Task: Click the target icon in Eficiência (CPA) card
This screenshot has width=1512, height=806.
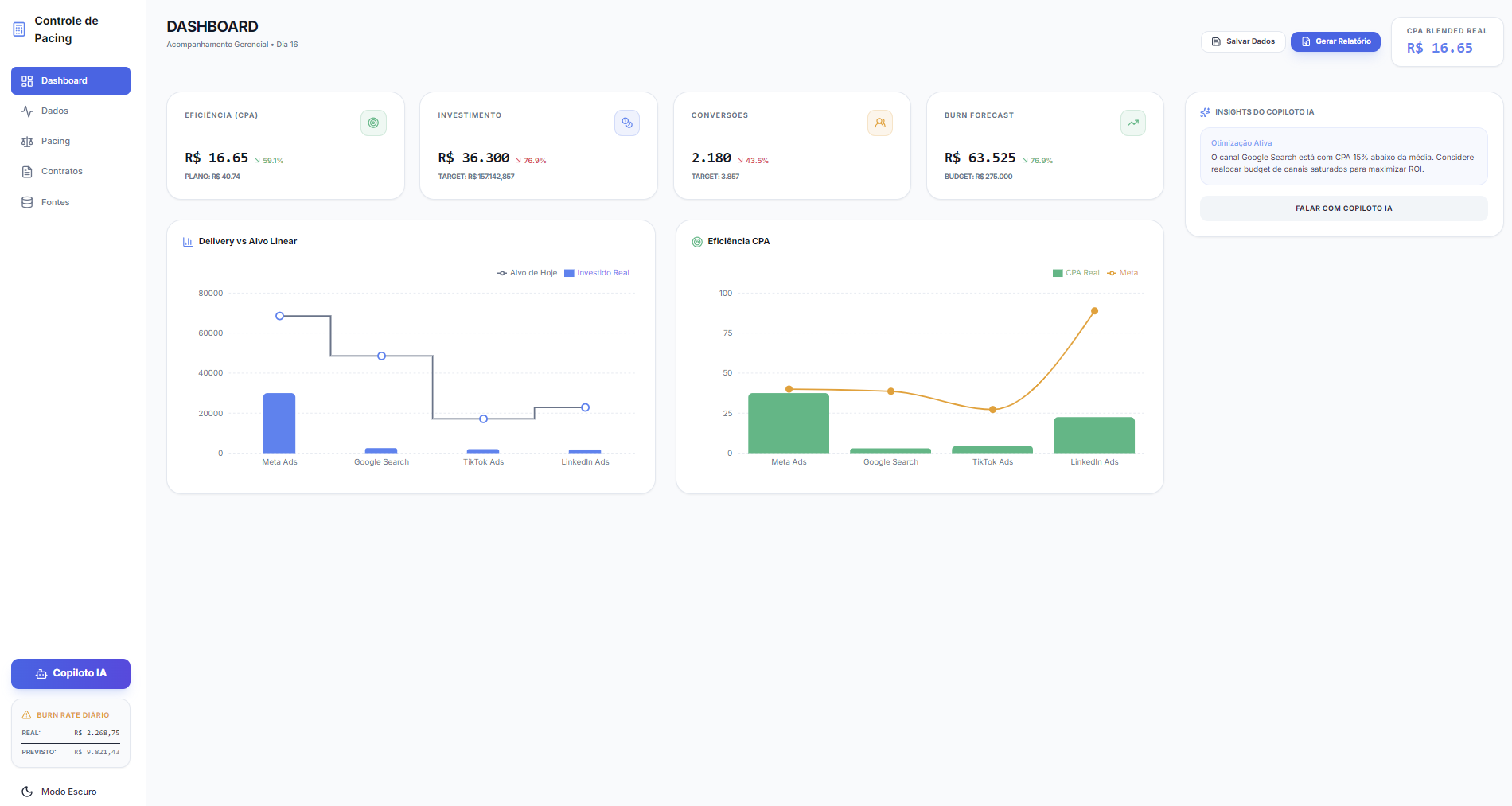Action: 373,123
